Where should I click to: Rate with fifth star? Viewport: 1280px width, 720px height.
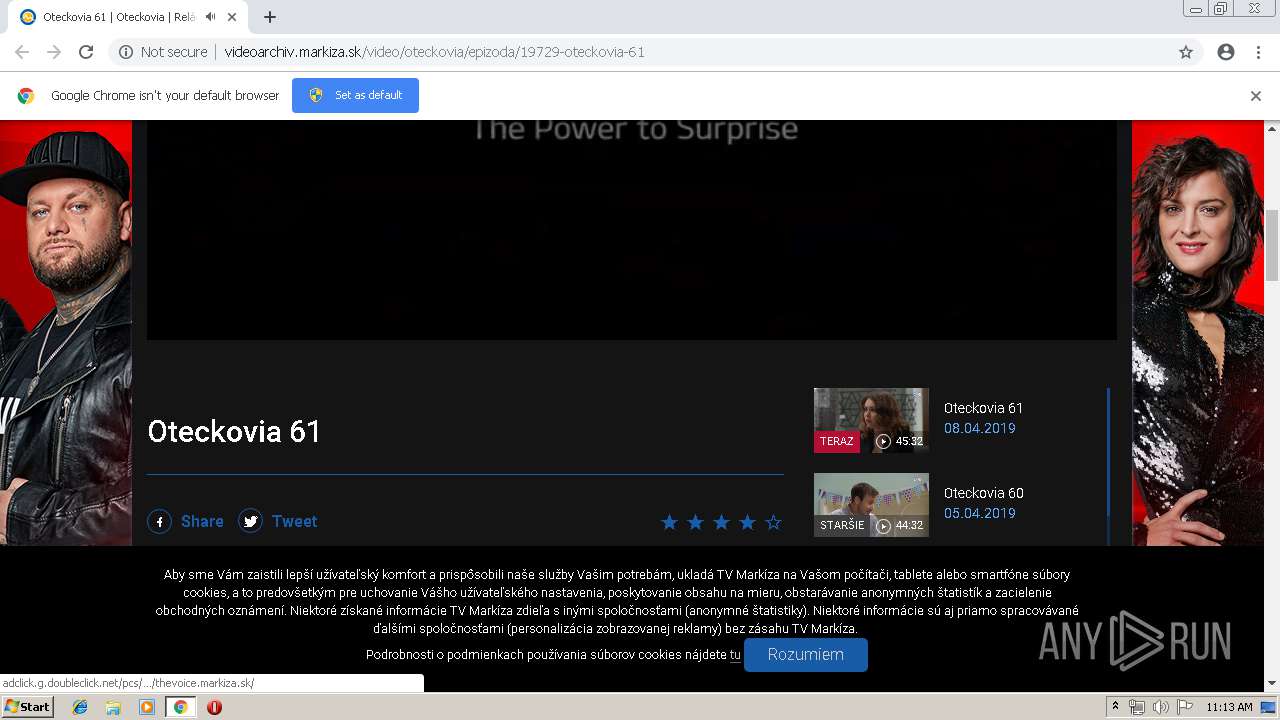click(773, 522)
